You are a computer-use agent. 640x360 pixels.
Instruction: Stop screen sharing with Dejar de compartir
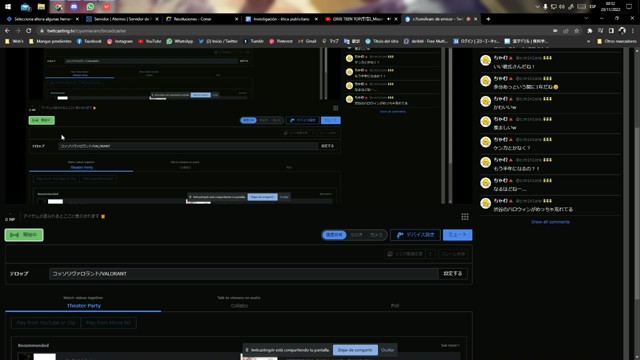coord(355,350)
